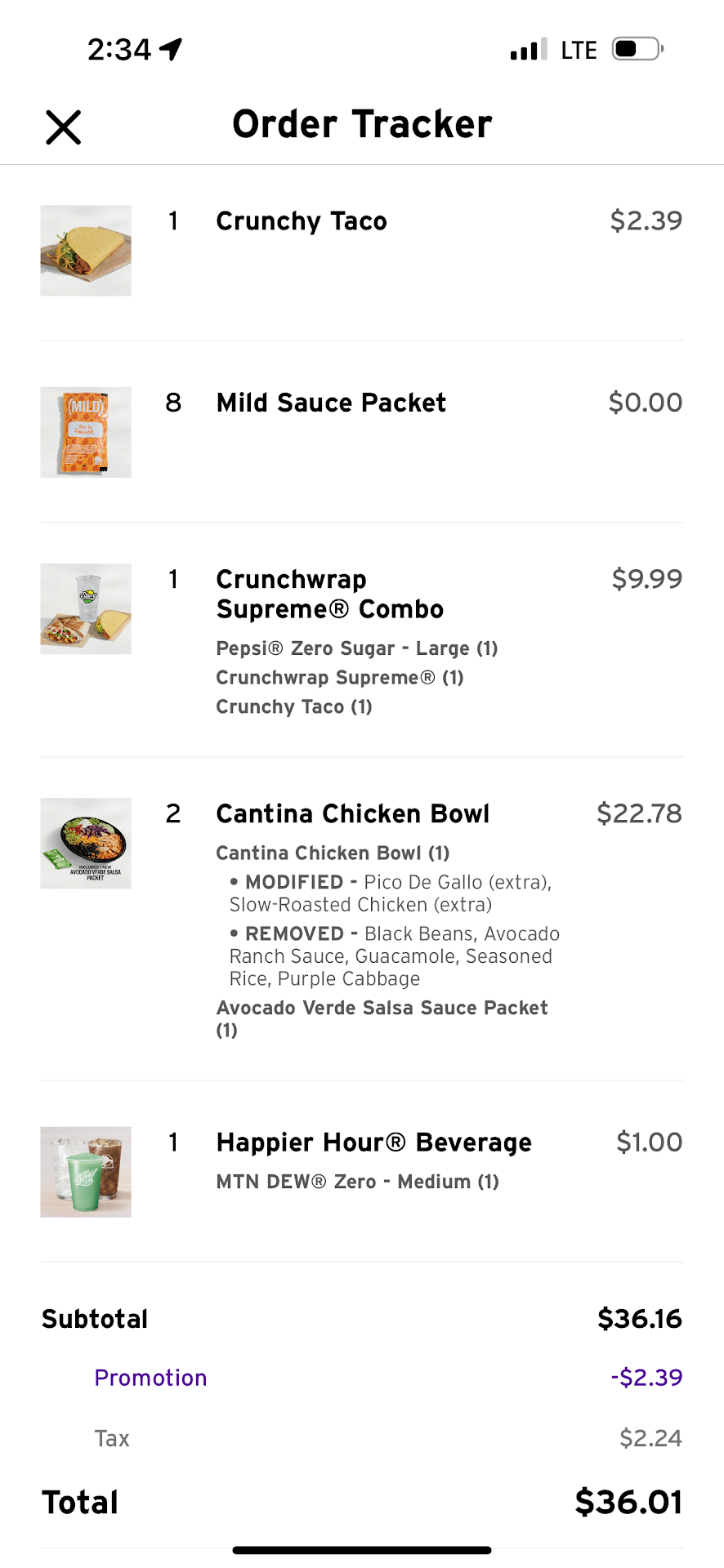The width and height of the screenshot is (724, 1568).
Task: Select the Crunchy Taco item name
Action: click(301, 221)
